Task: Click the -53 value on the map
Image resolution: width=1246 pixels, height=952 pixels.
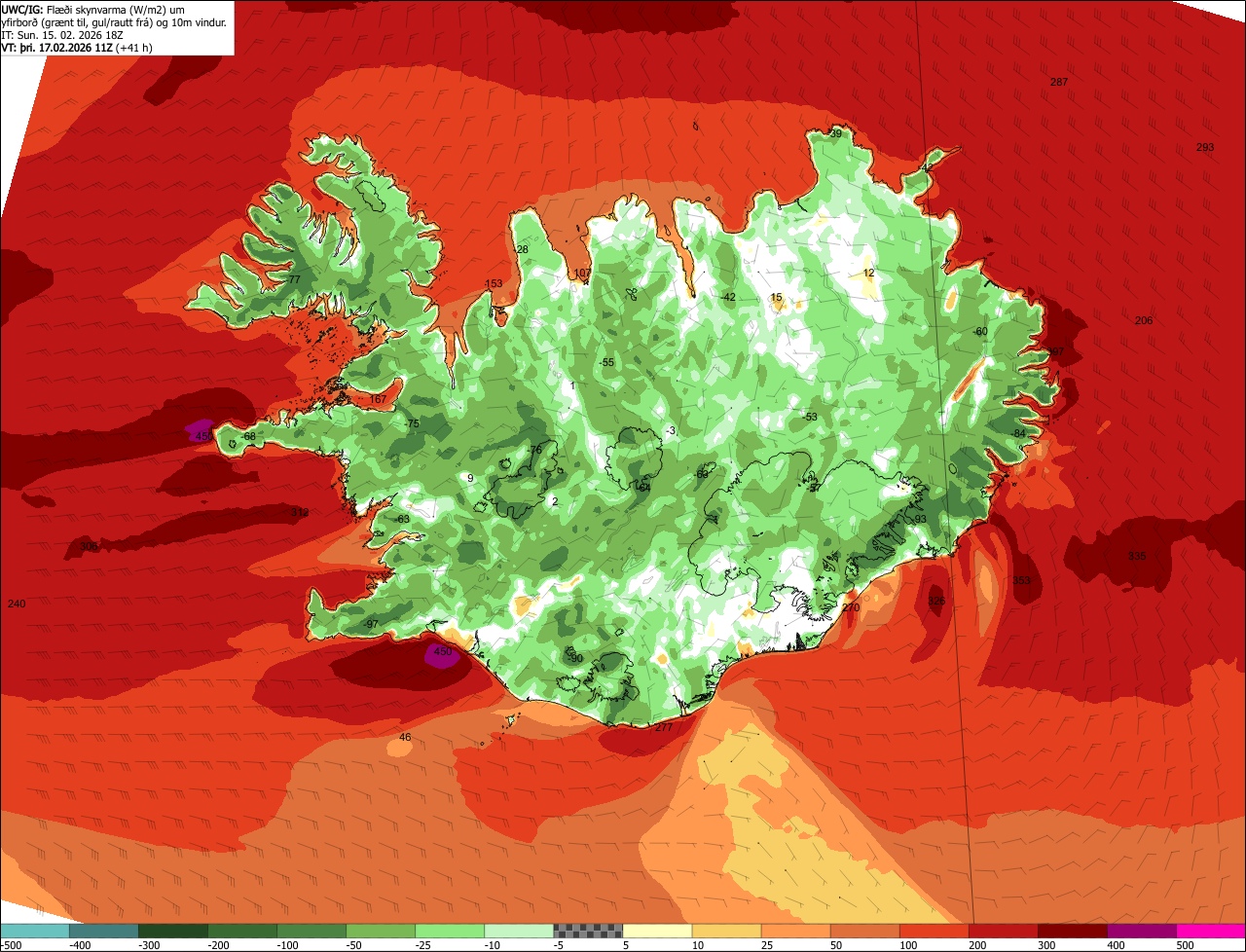Action: point(810,417)
